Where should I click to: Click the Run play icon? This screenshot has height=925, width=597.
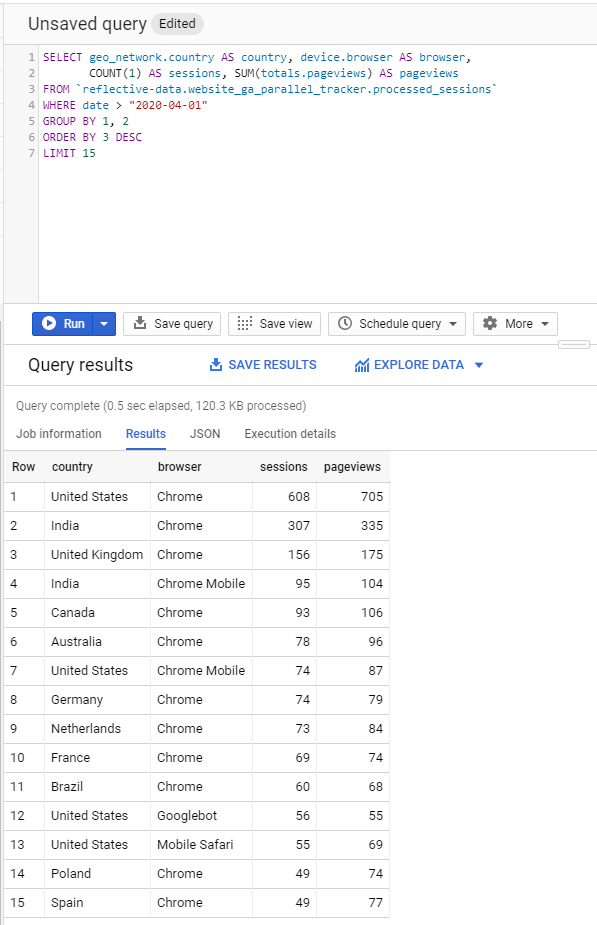point(50,323)
